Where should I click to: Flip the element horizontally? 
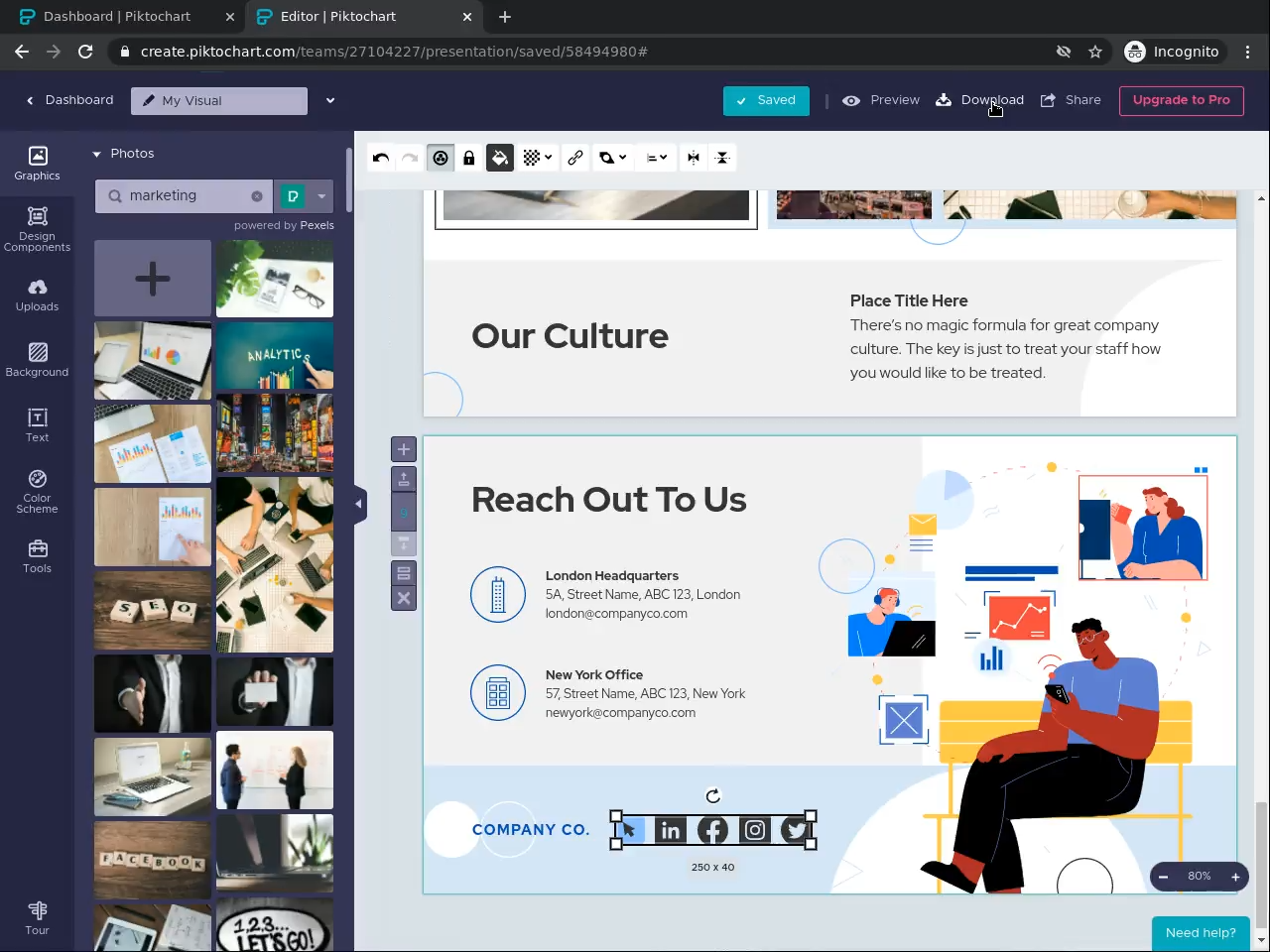(694, 158)
